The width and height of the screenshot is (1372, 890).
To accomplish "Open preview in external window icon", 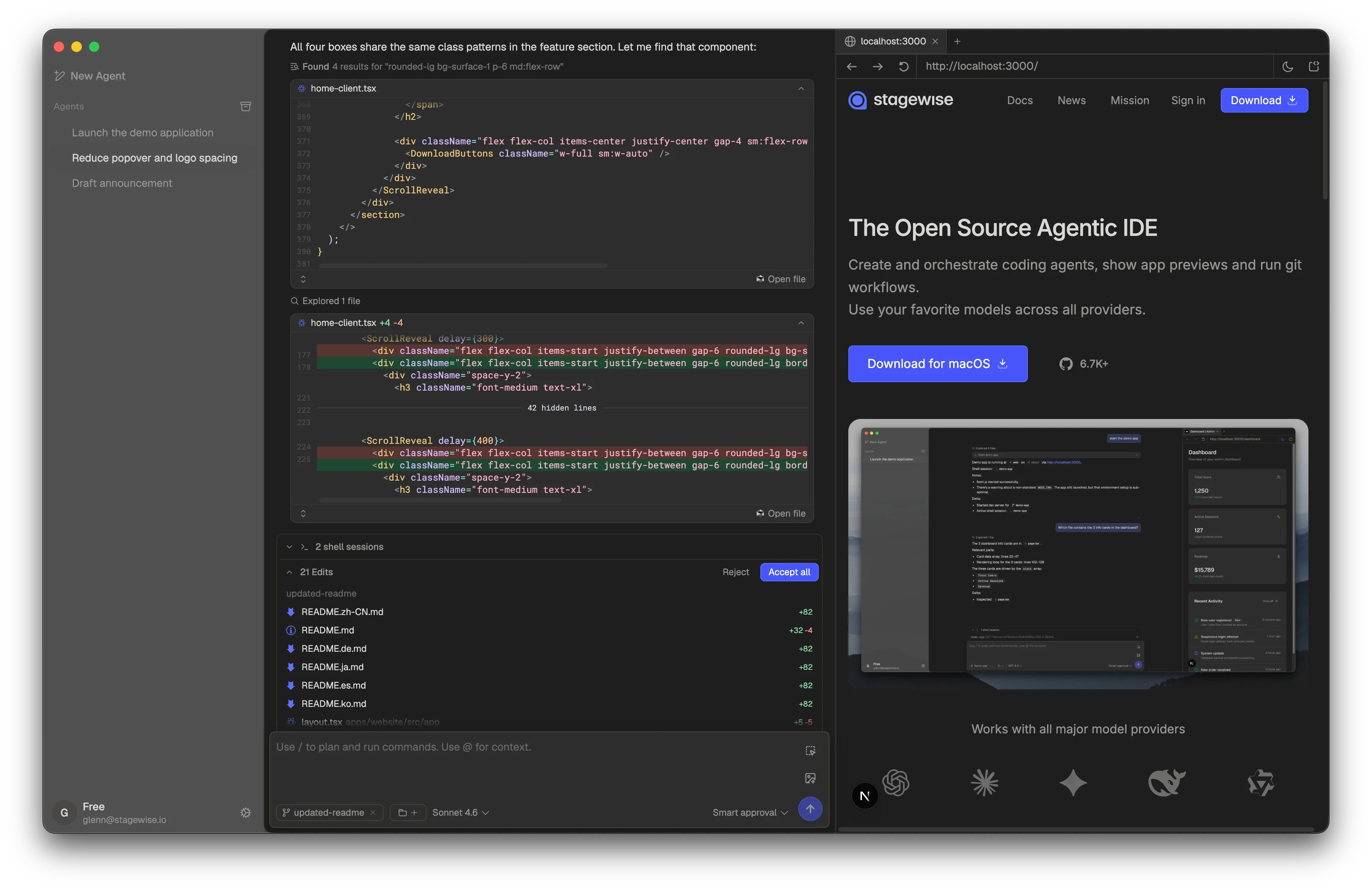I will [x=1314, y=66].
